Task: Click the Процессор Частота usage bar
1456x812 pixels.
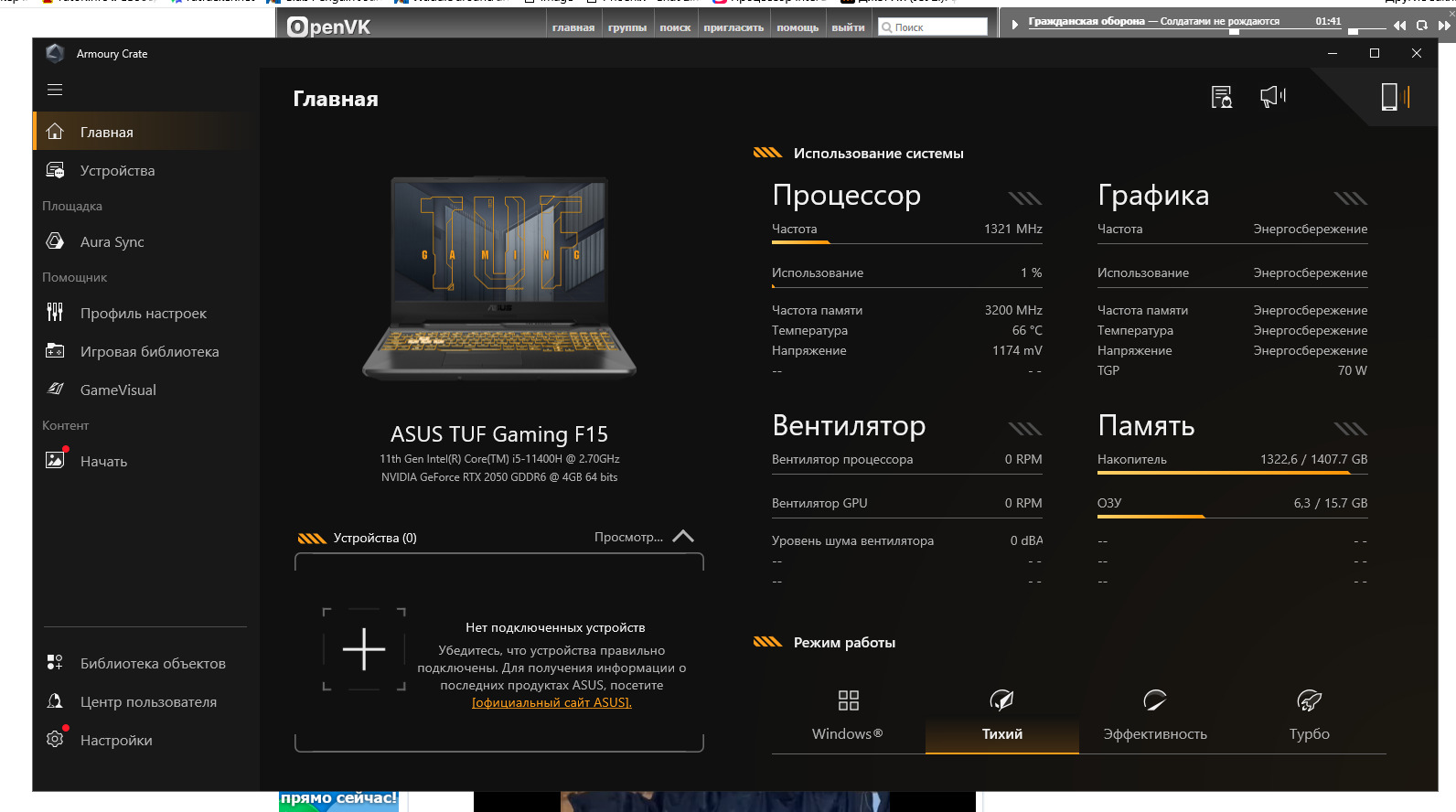Action: (x=907, y=242)
